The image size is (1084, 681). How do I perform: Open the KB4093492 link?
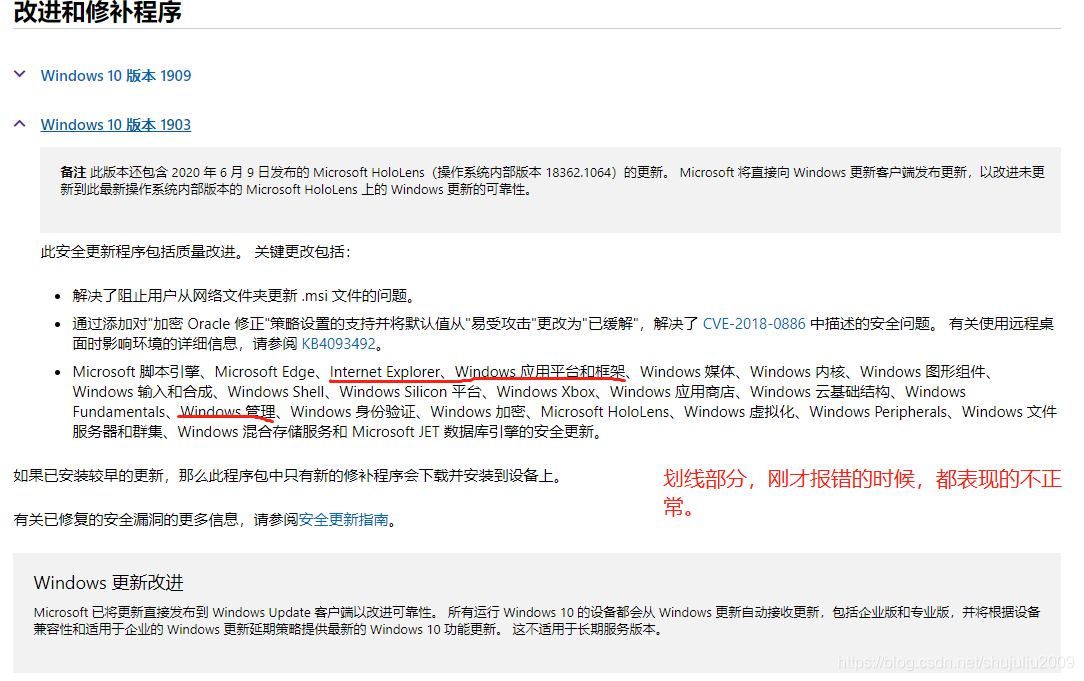pyautogui.click(x=338, y=344)
